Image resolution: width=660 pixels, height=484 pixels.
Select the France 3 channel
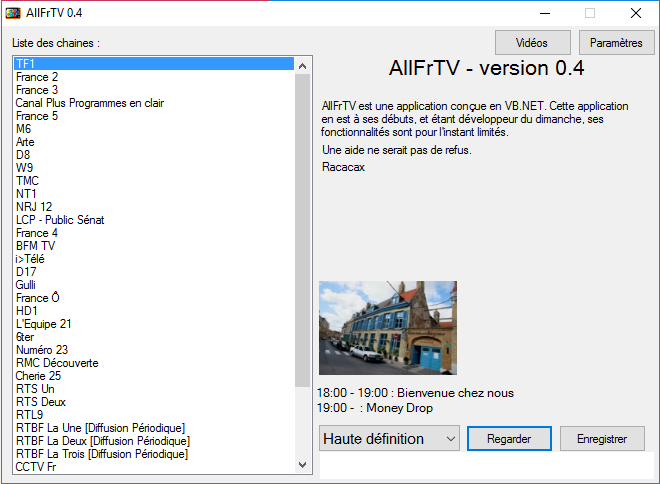click(x=154, y=90)
